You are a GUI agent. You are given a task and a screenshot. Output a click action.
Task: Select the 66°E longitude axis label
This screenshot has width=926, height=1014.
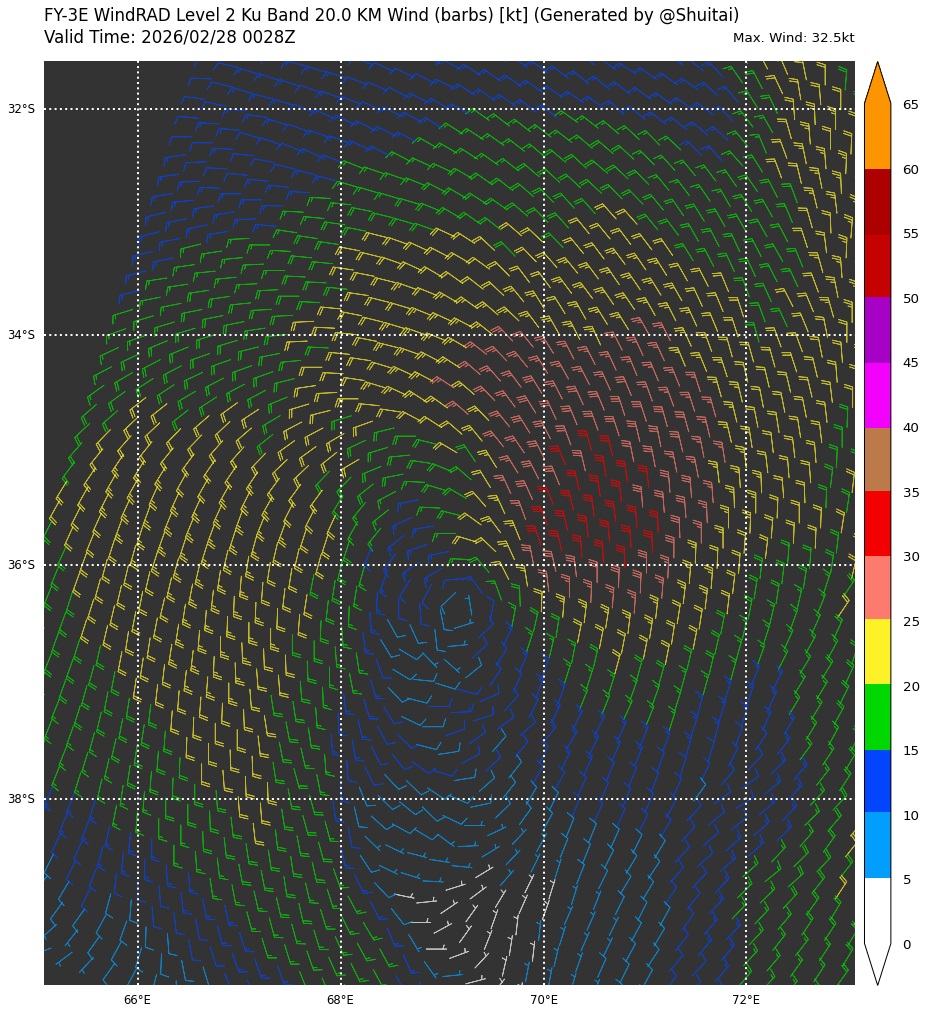coord(138,1000)
